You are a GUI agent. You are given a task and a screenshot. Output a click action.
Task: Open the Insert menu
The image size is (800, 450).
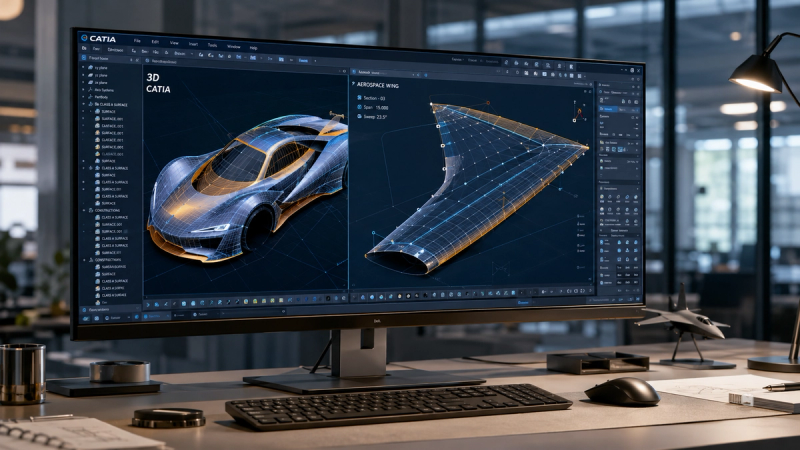click(x=193, y=44)
